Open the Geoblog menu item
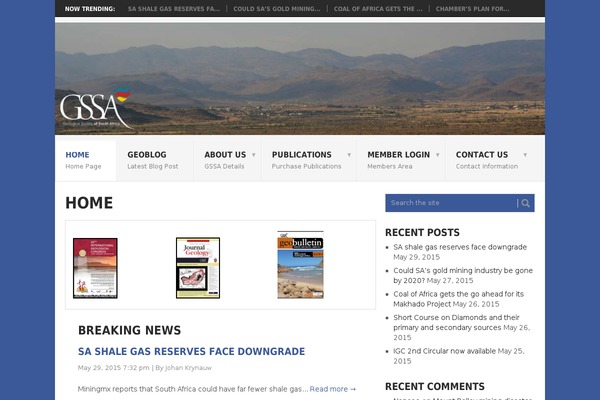Image resolution: width=600 pixels, height=400 pixels. (x=155, y=160)
